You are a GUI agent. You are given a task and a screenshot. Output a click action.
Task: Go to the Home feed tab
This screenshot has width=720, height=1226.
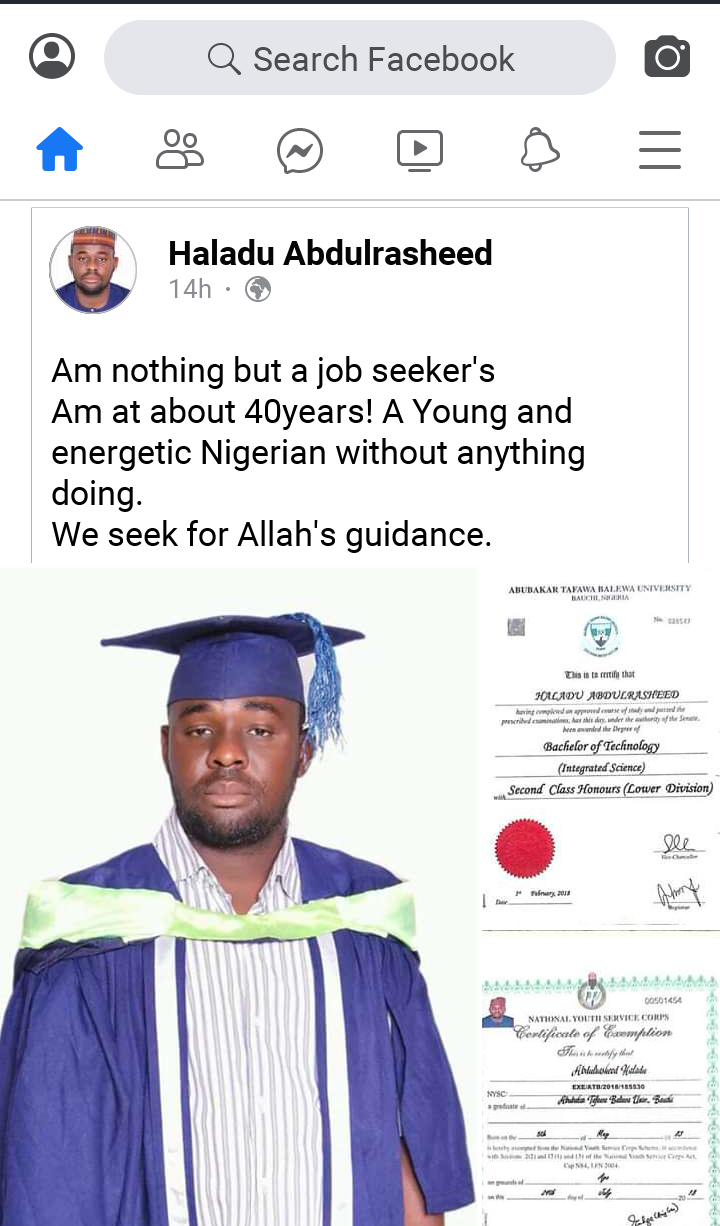(x=60, y=152)
